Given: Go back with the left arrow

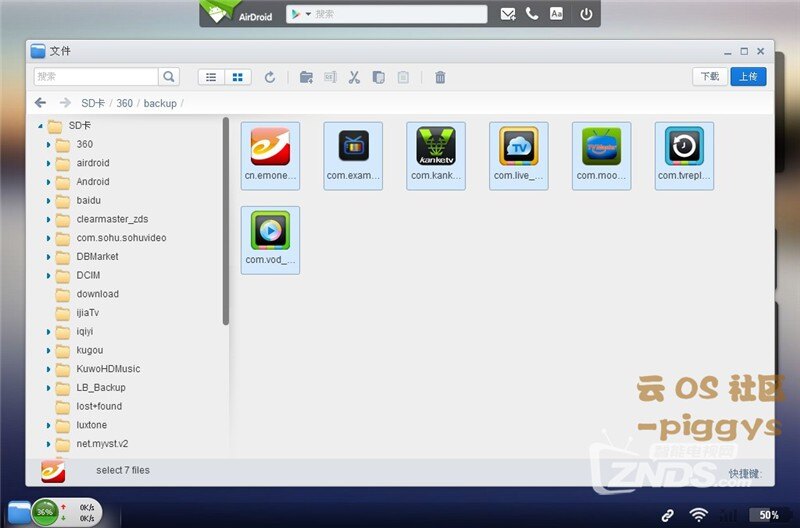Looking at the screenshot, I should (x=40, y=103).
